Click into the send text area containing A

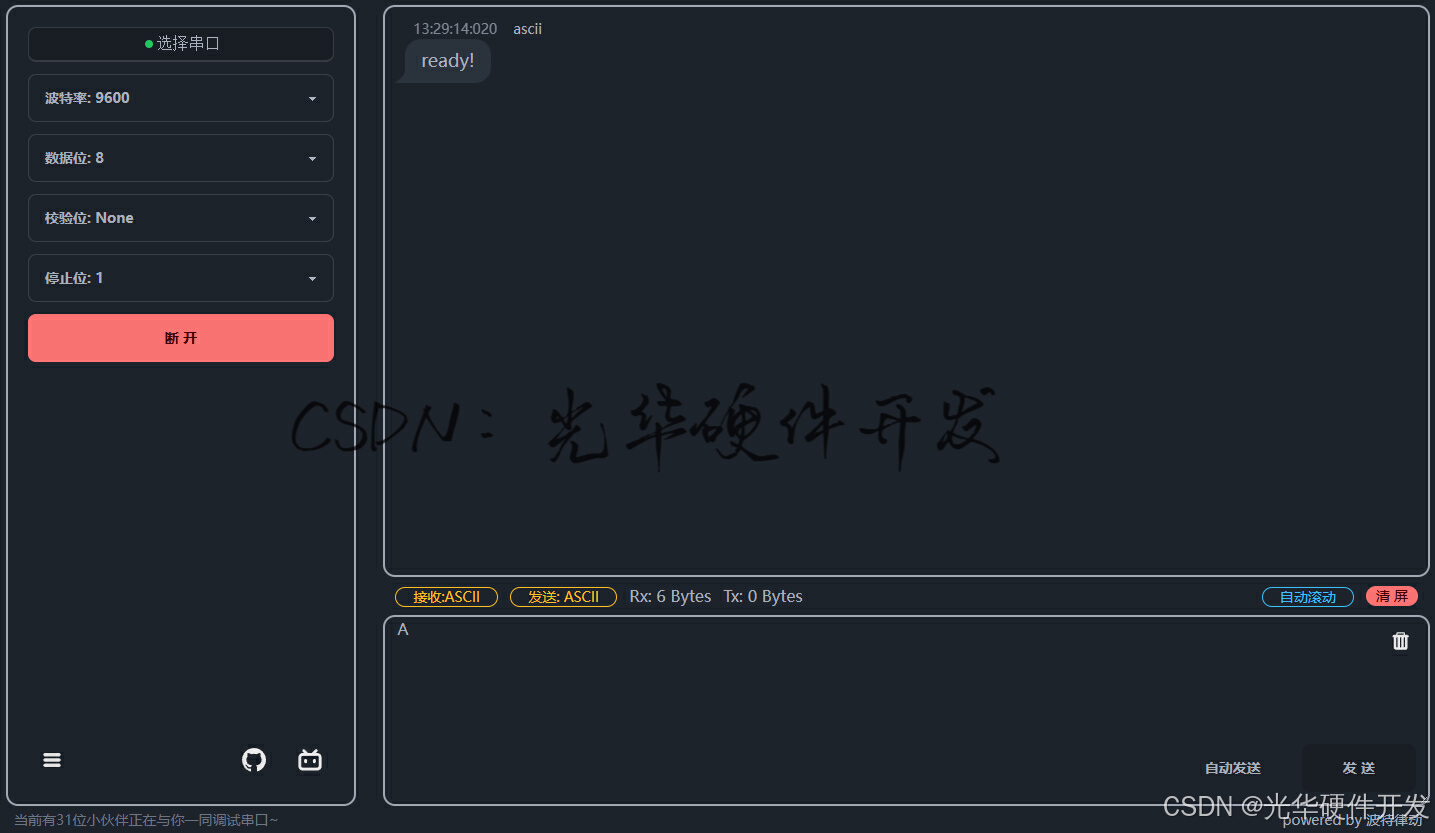(x=906, y=710)
